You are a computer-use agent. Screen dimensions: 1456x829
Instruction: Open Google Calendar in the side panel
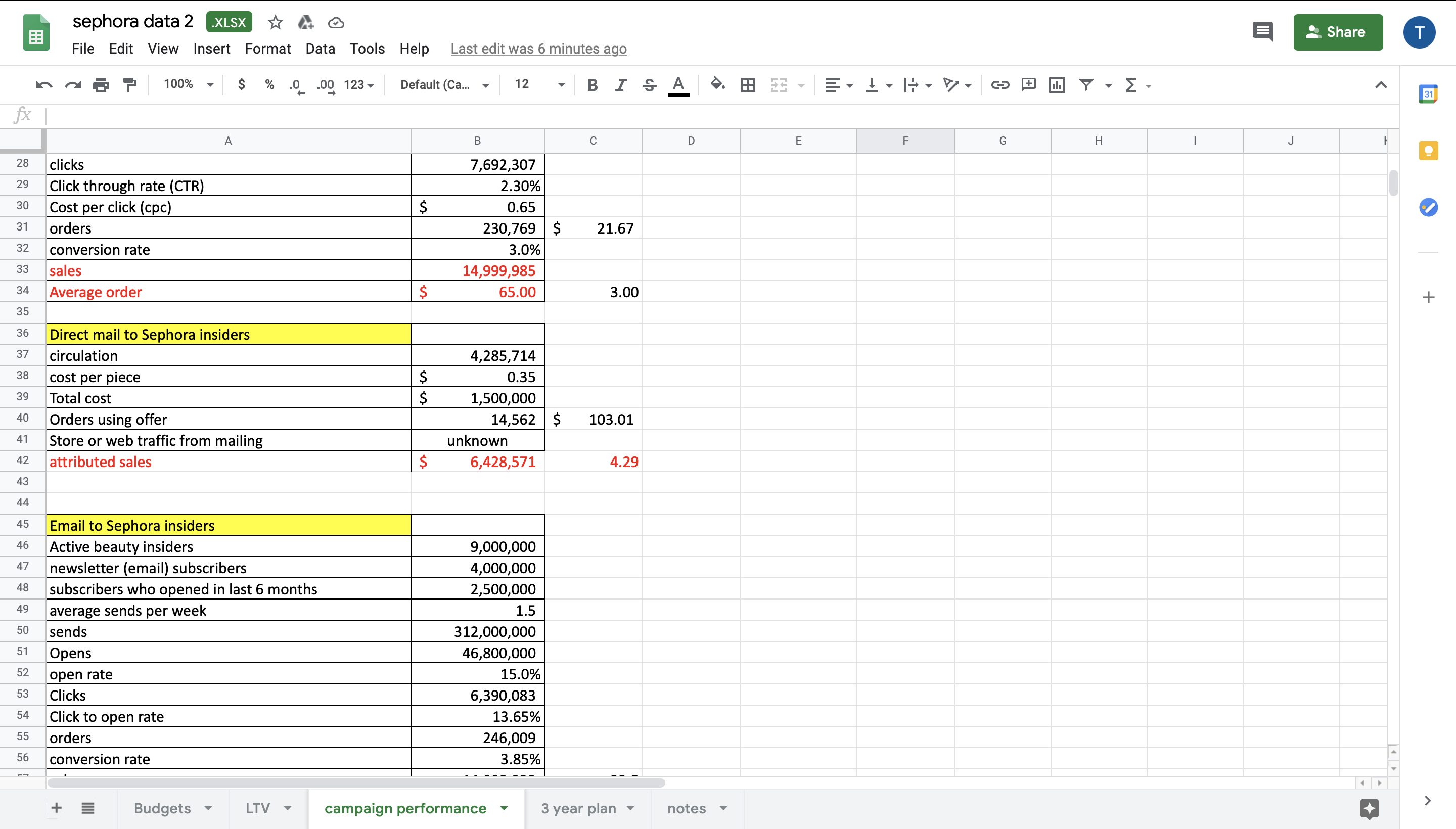point(1429,93)
